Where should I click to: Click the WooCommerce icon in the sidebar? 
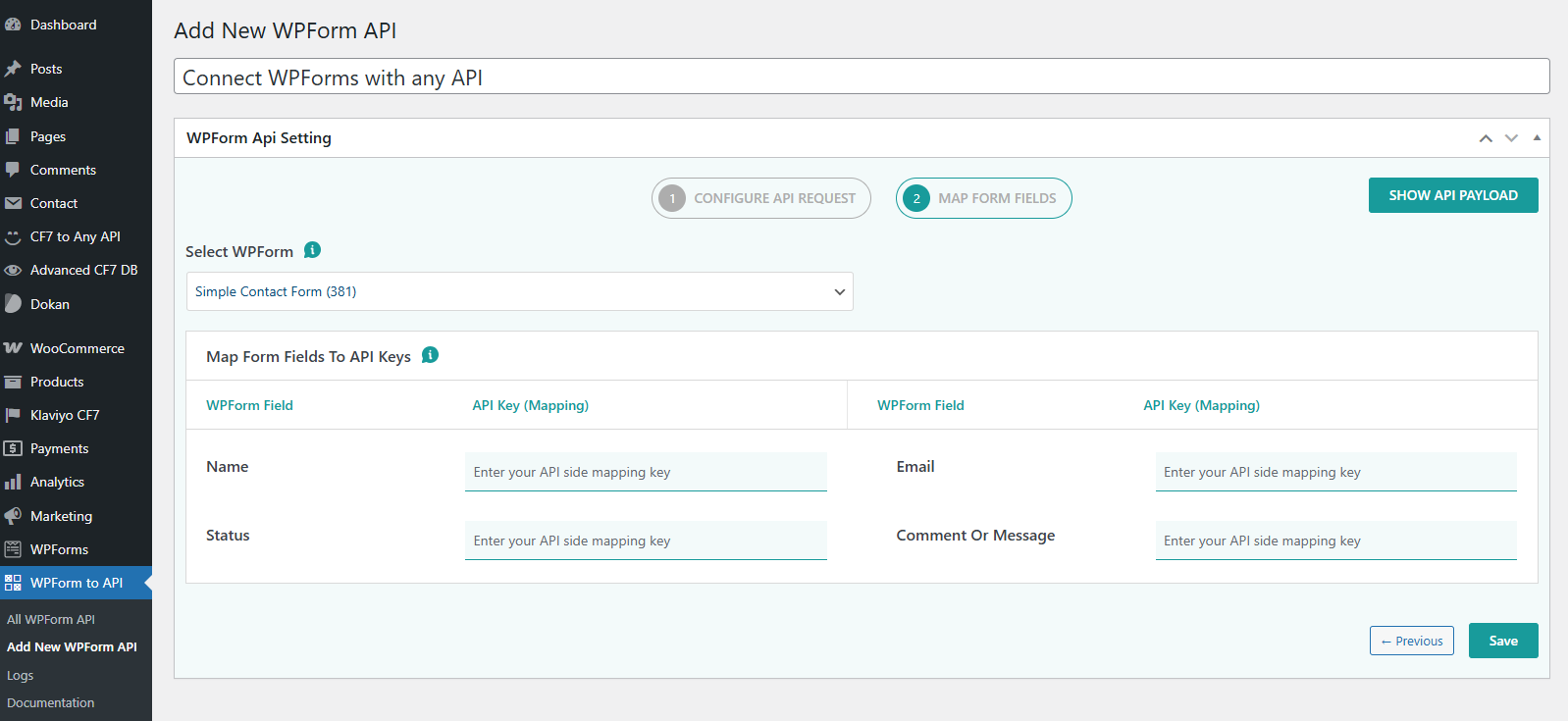tap(13, 348)
